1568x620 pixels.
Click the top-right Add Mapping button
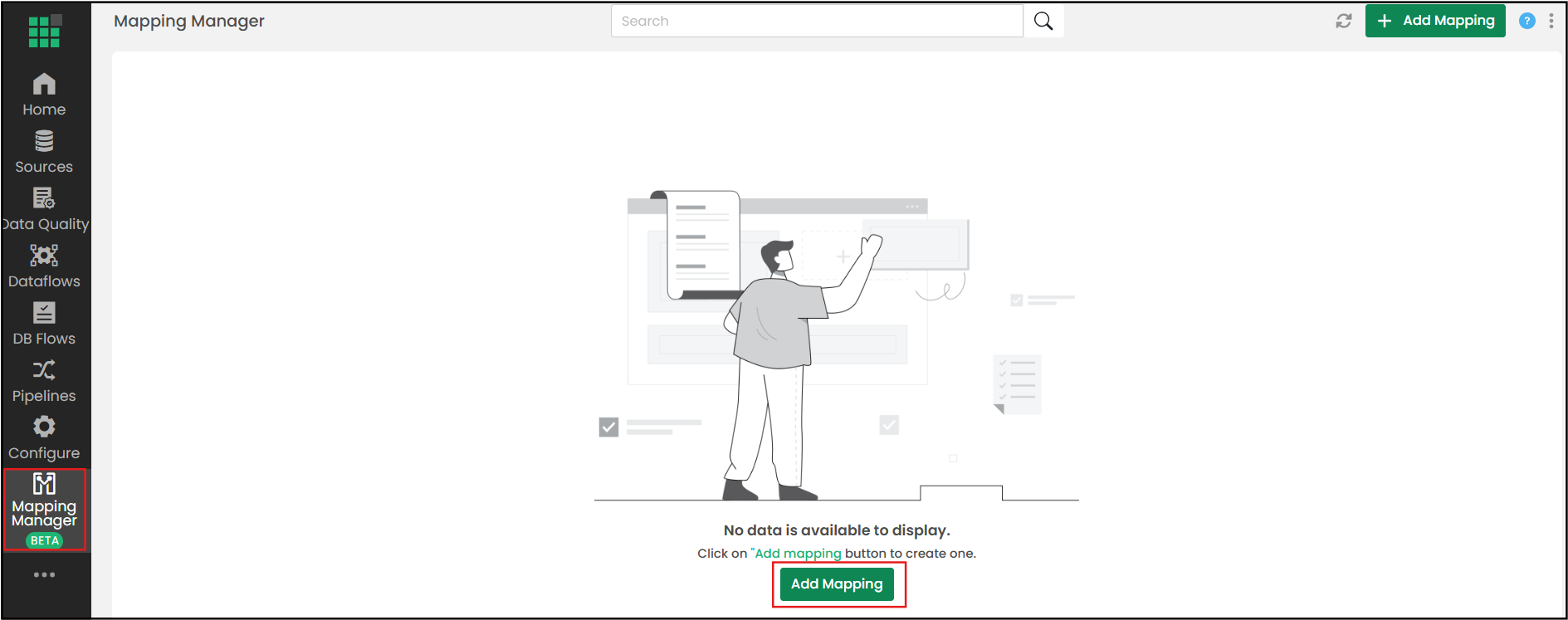[1435, 21]
